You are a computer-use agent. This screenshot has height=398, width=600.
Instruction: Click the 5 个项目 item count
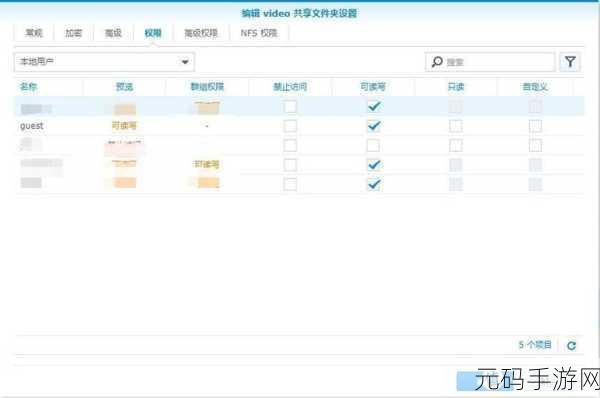[x=535, y=345]
